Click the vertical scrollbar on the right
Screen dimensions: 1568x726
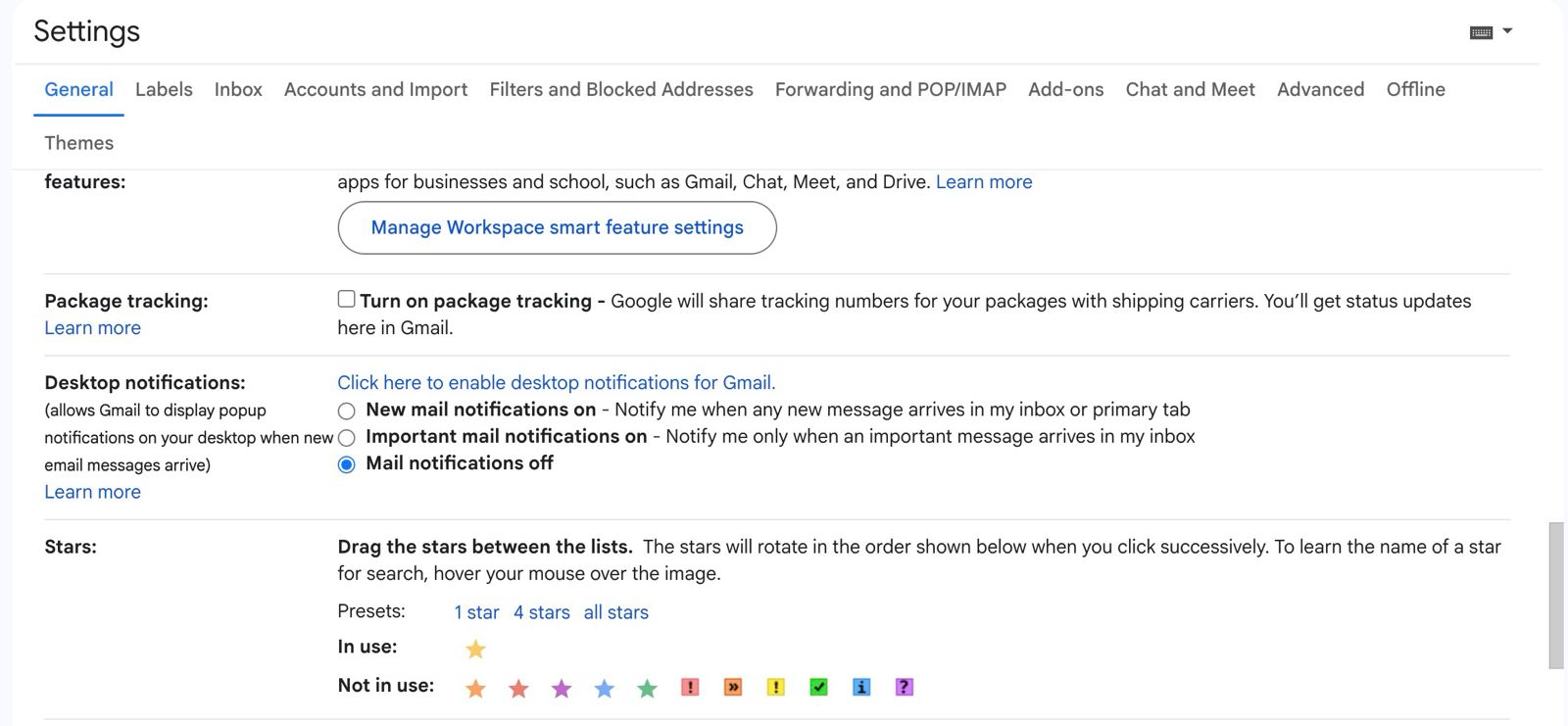click(x=1555, y=596)
